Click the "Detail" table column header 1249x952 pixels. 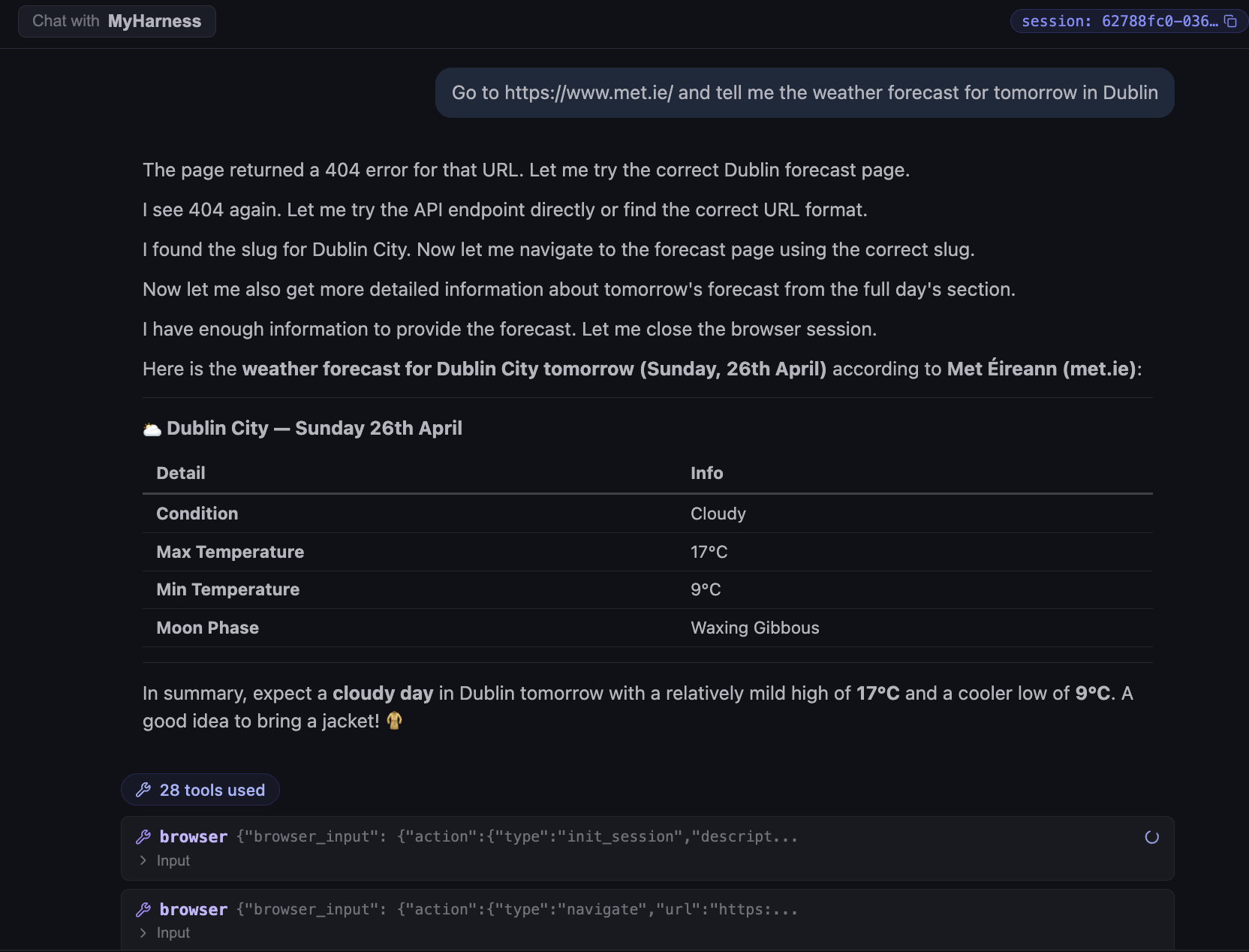[x=181, y=473]
